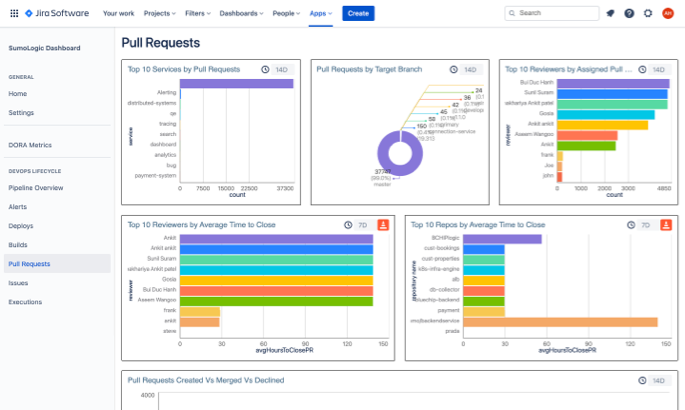Click the user profile avatar
This screenshot has width=685, height=410.
pyautogui.click(x=668, y=13)
